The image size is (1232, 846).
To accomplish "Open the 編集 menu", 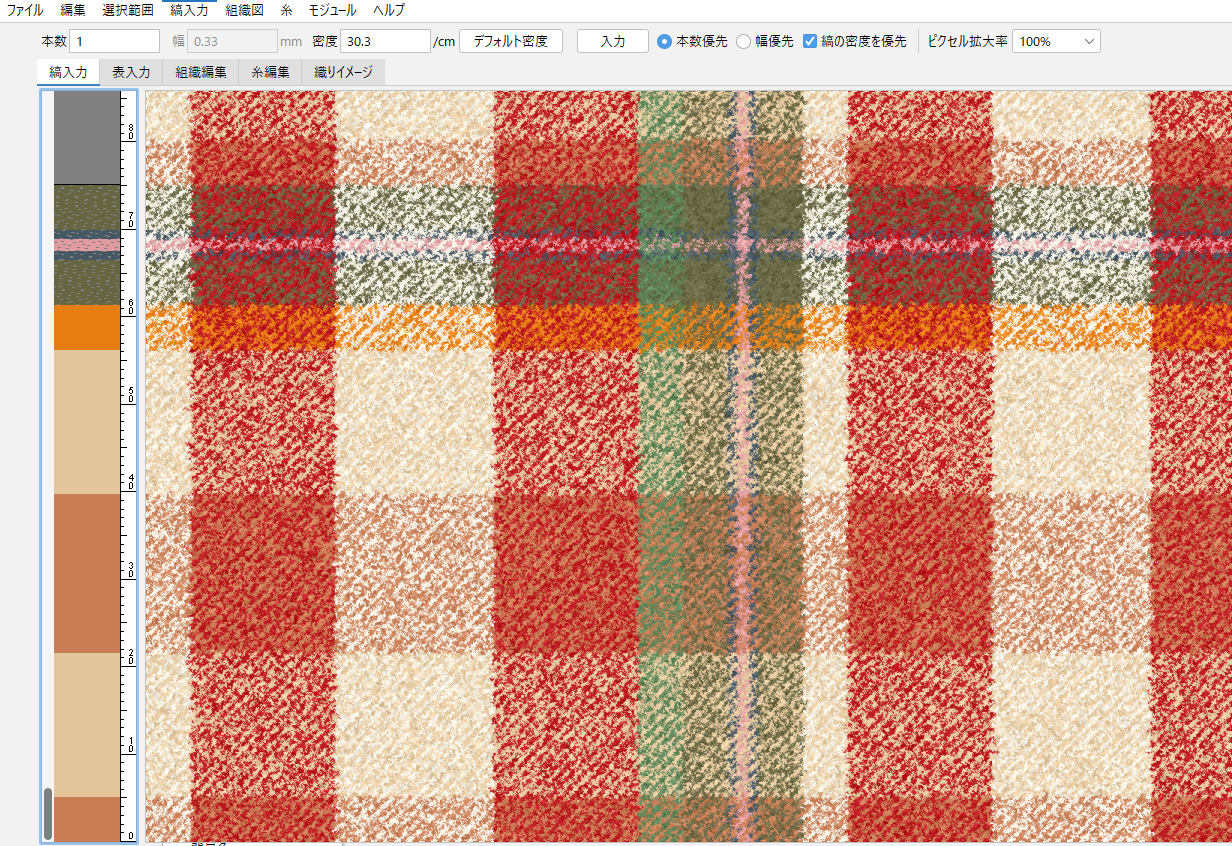I will [73, 10].
